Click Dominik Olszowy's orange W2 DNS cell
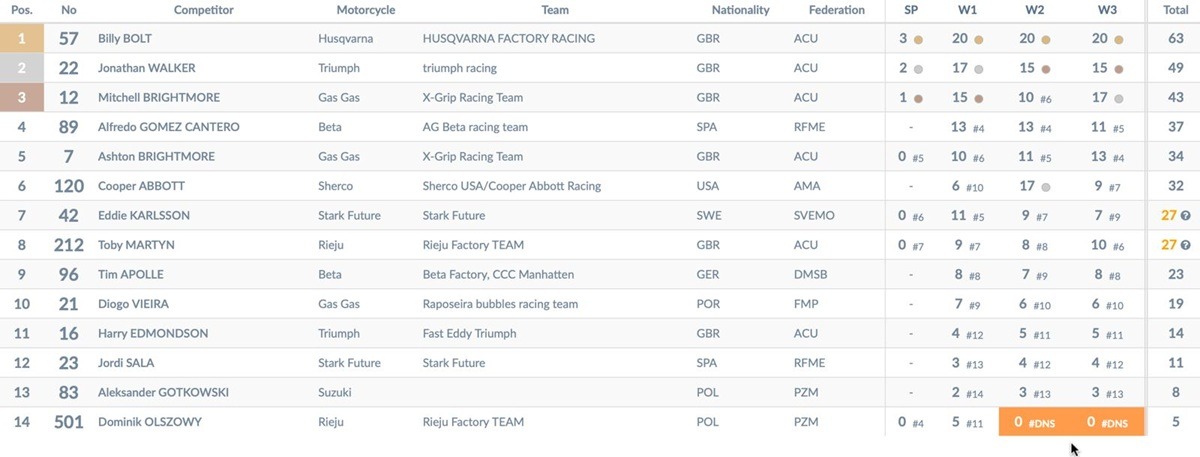 pyautogui.click(x=1035, y=422)
